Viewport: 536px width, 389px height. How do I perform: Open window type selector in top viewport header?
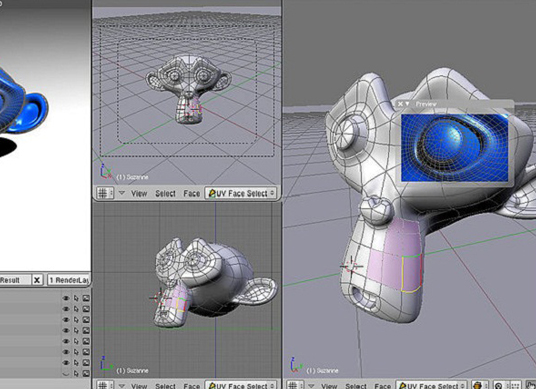pos(105,193)
